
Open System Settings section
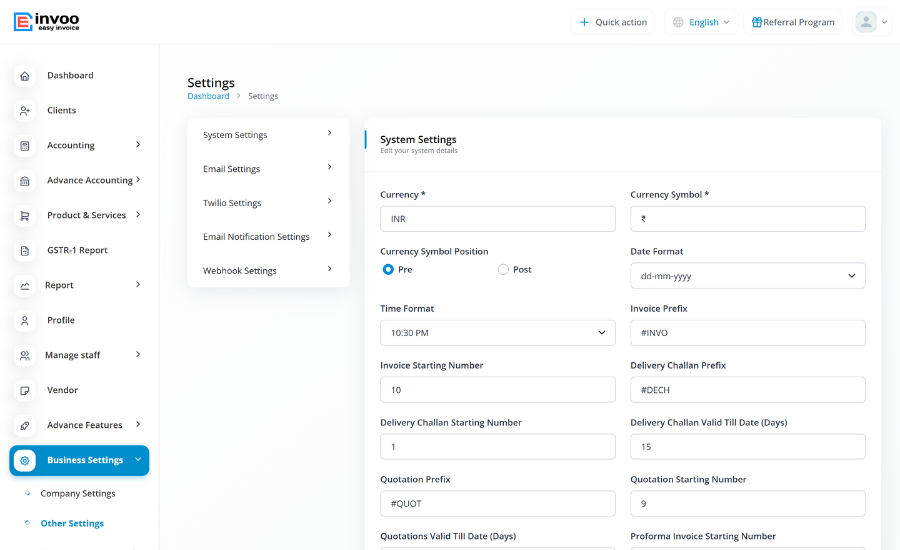point(268,135)
